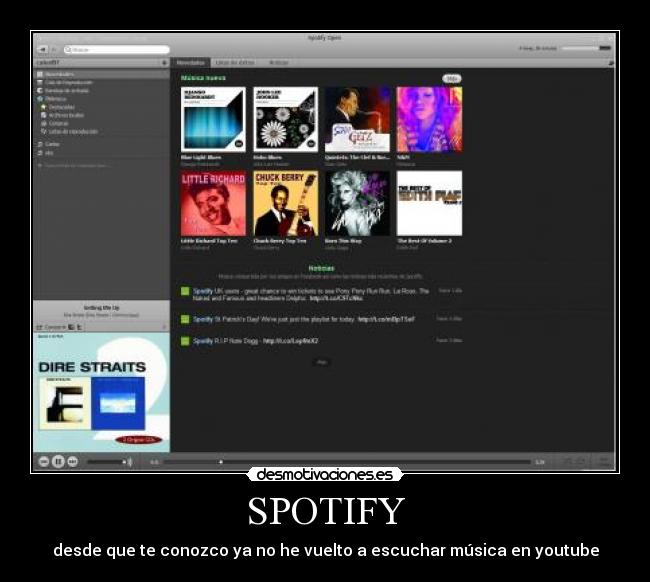
Task: Open Archivos locales in the sidebar
Action: coord(101,115)
